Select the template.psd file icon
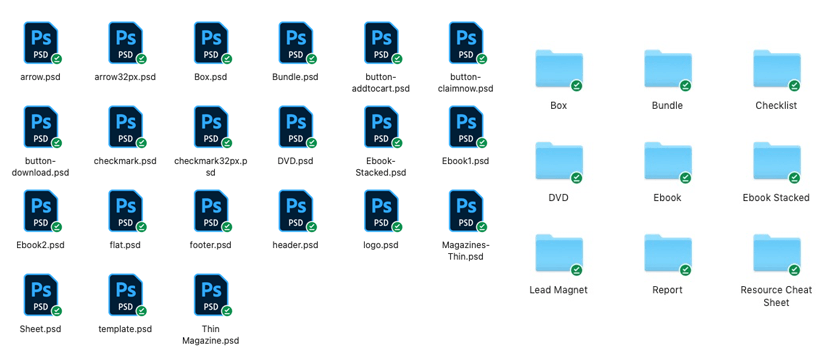 [x=126, y=295]
